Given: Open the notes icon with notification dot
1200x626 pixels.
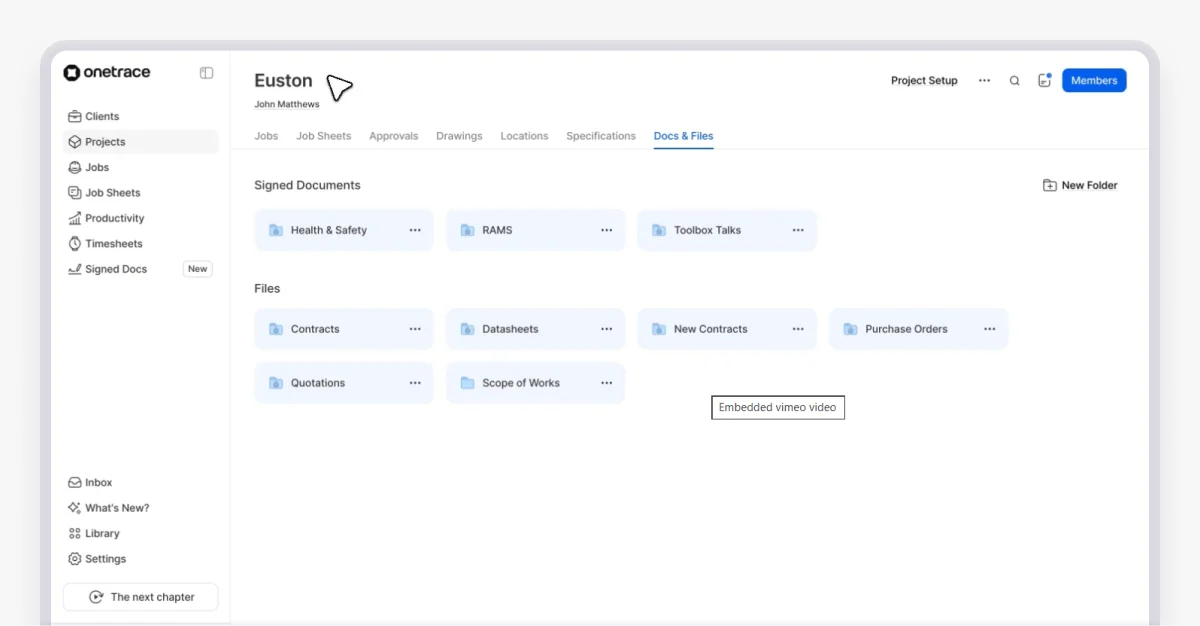Looking at the screenshot, I should click(1044, 80).
